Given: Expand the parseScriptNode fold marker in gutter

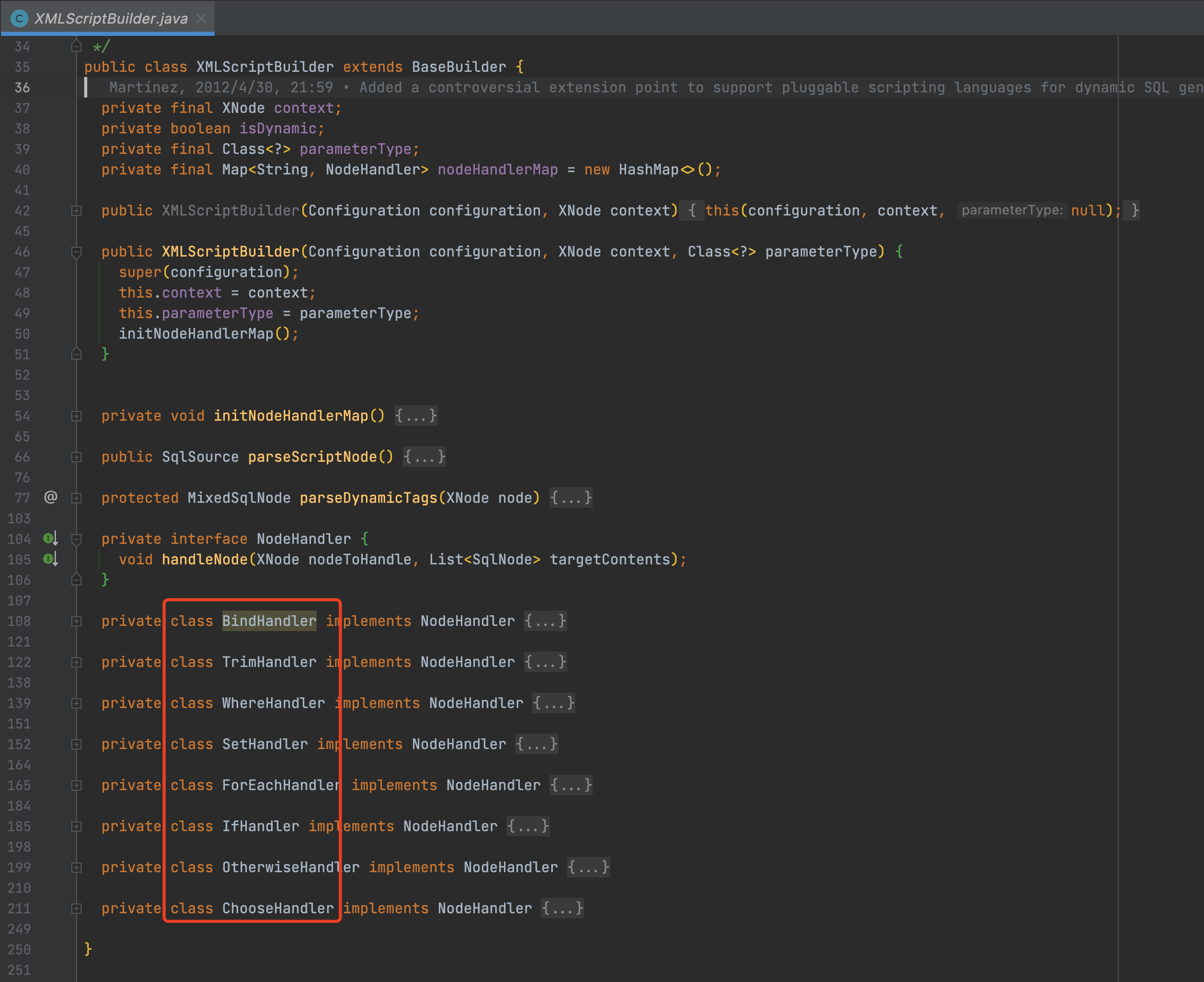Looking at the screenshot, I should (76, 457).
